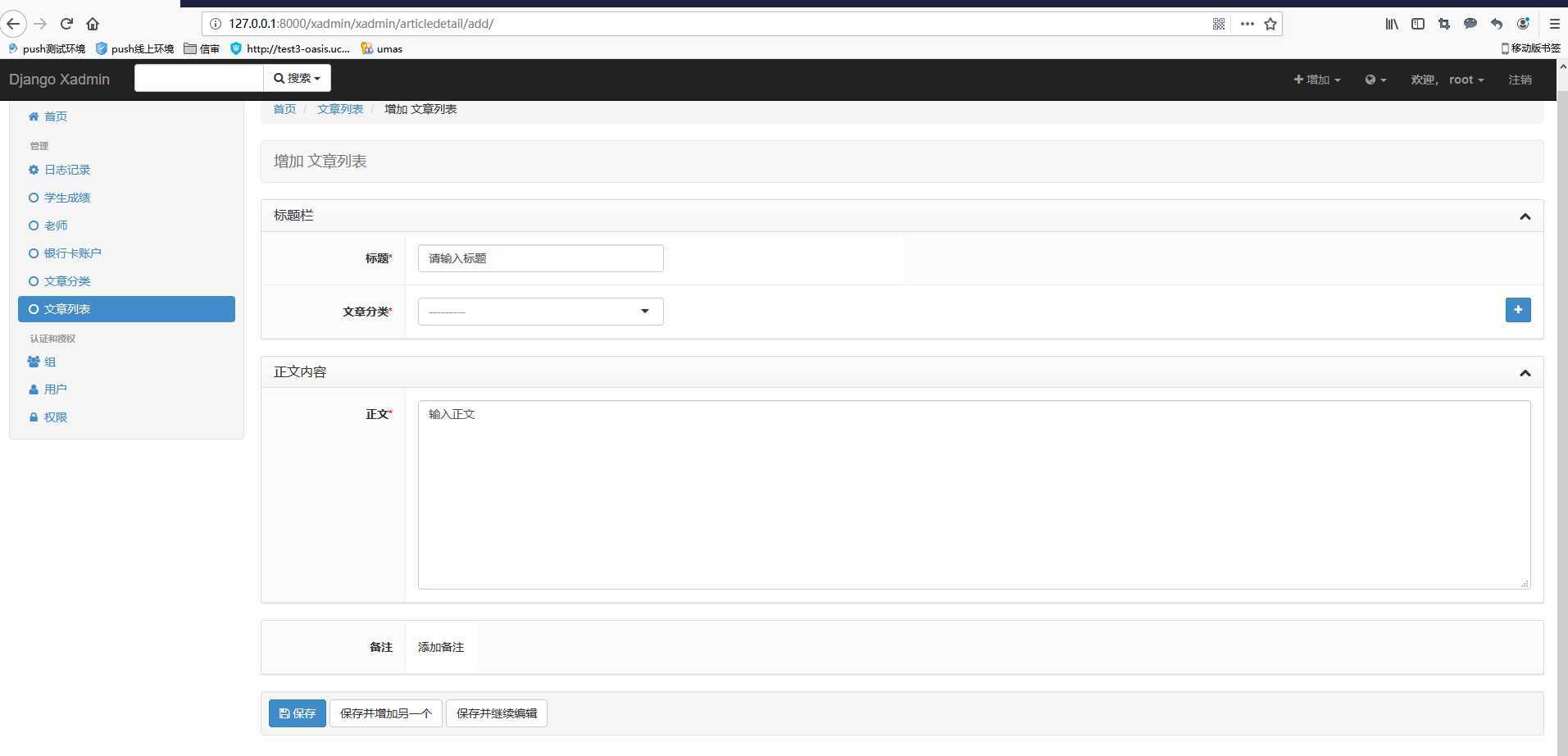The width and height of the screenshot is (1568, 756).
Task: Open the browser library icon
Action: click(x=1392, y=24)
